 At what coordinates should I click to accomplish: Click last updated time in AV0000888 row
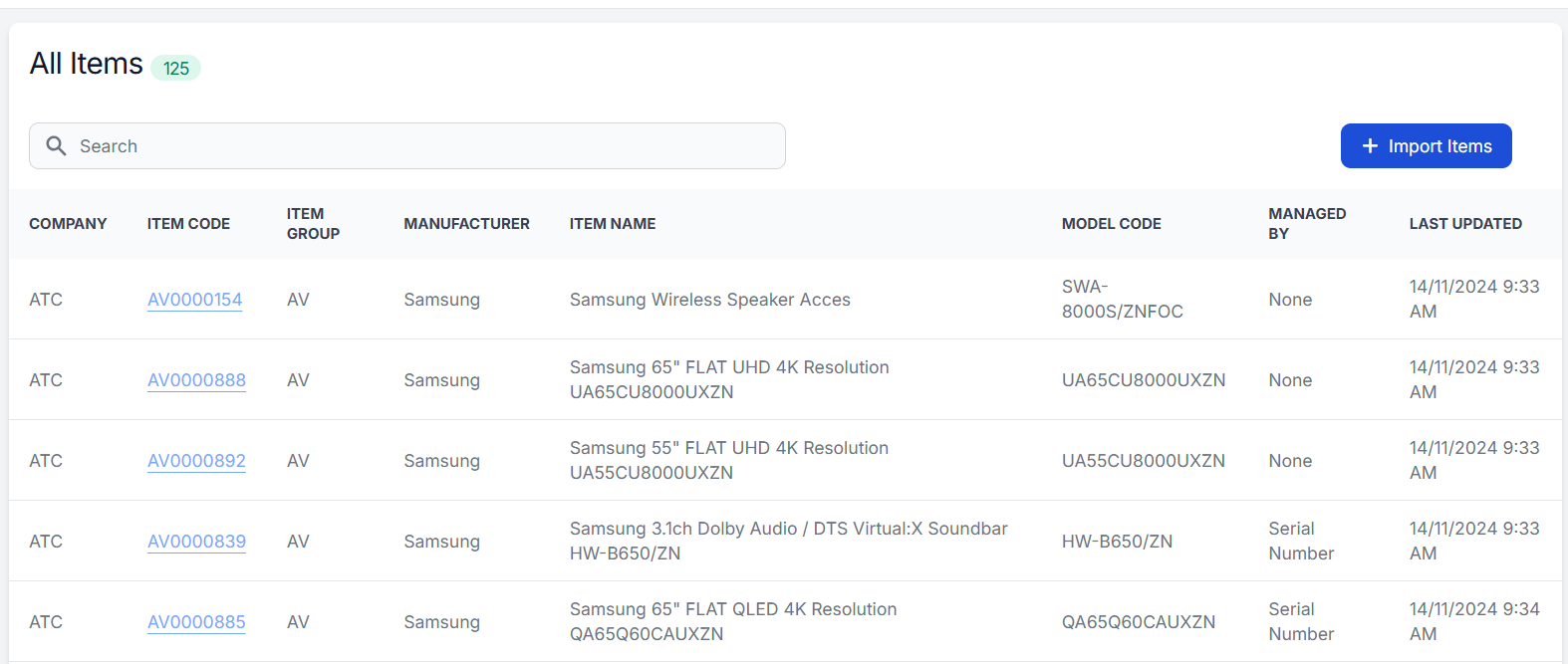point(1474,379)
